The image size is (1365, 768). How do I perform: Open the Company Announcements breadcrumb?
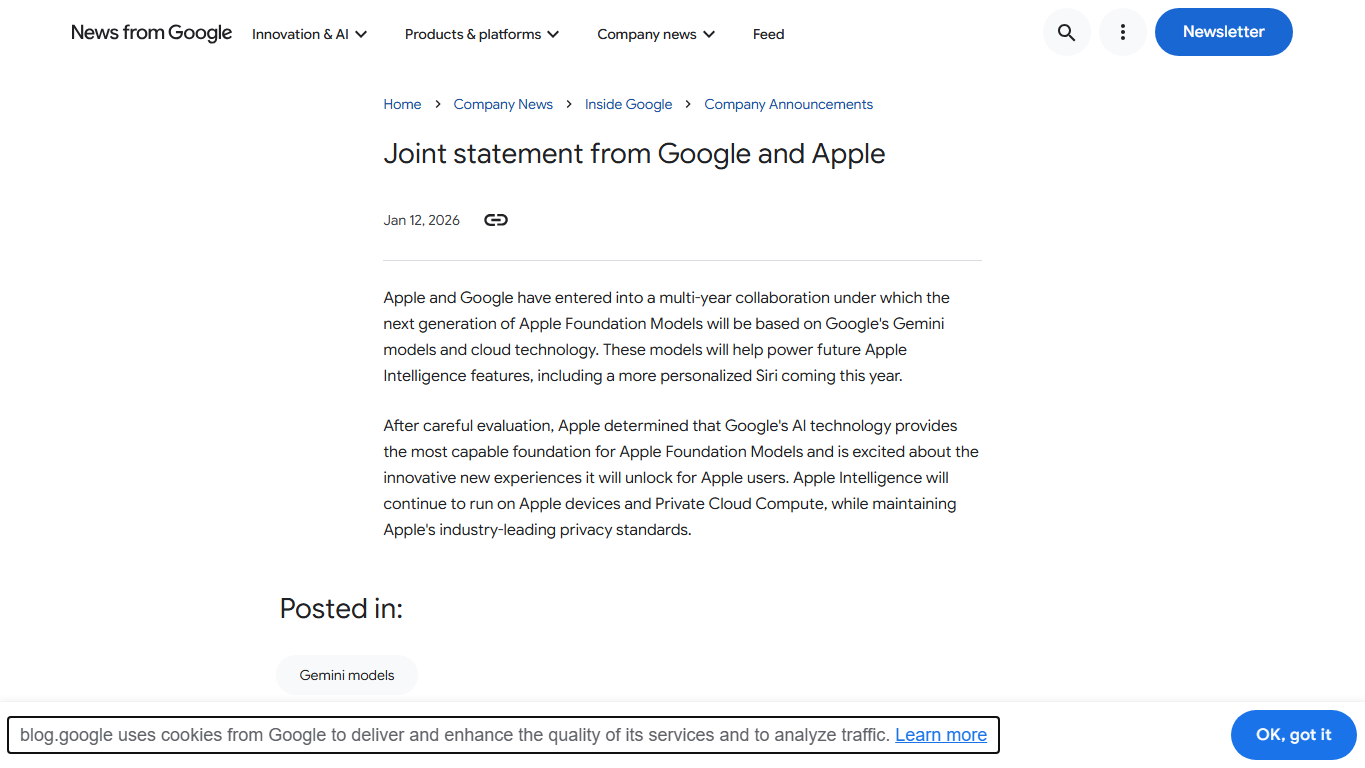(788, 104)
